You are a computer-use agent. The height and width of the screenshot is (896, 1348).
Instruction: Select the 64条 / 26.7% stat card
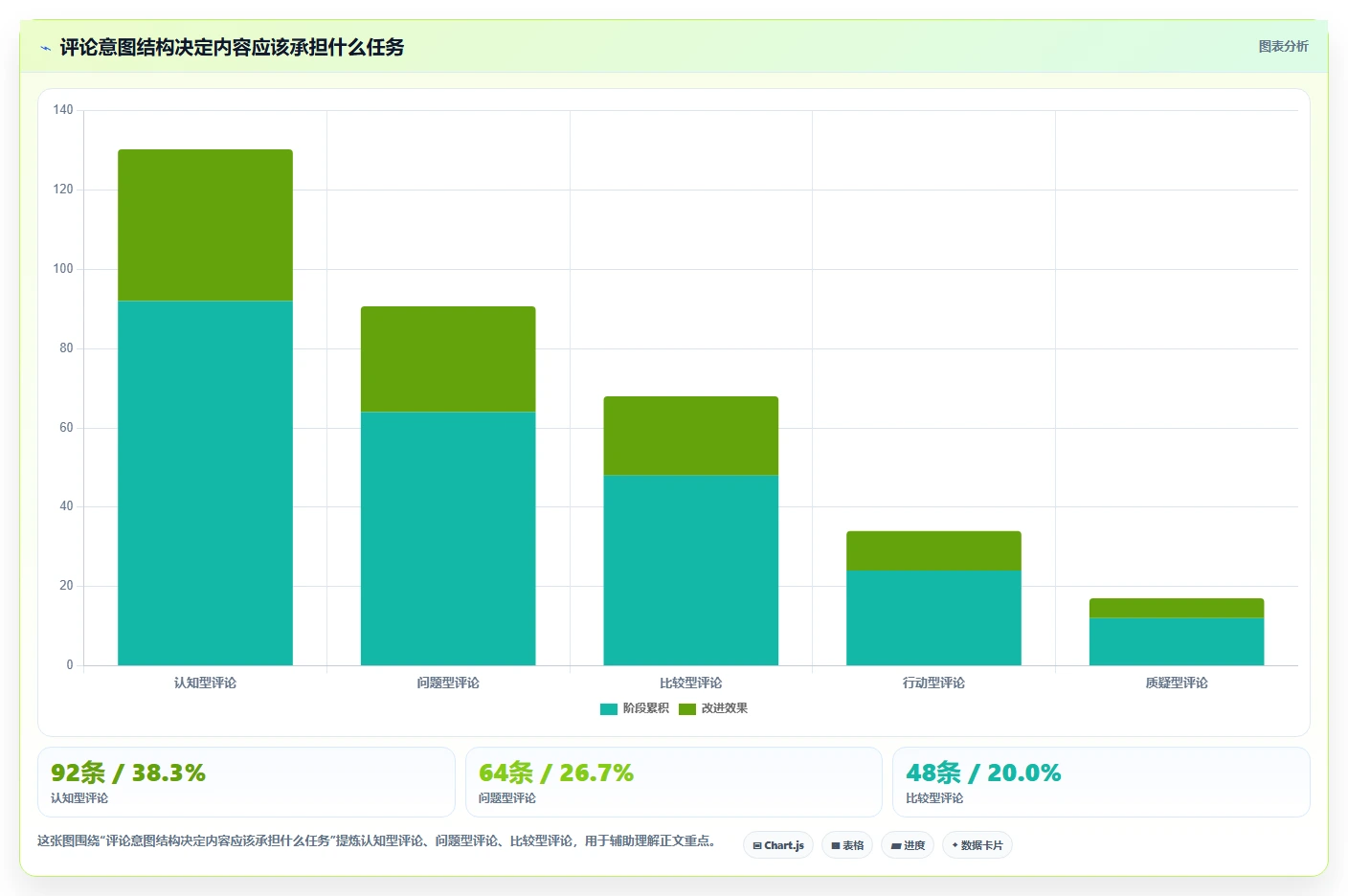674,782
